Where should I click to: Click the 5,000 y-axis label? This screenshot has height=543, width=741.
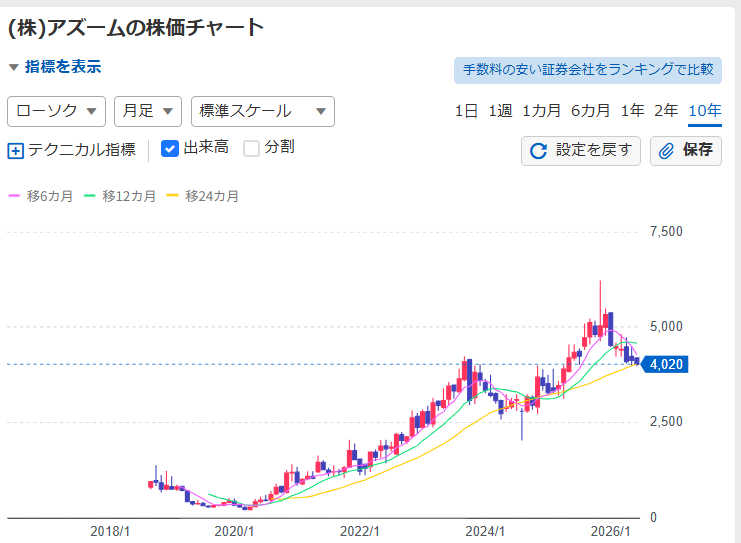666,327
